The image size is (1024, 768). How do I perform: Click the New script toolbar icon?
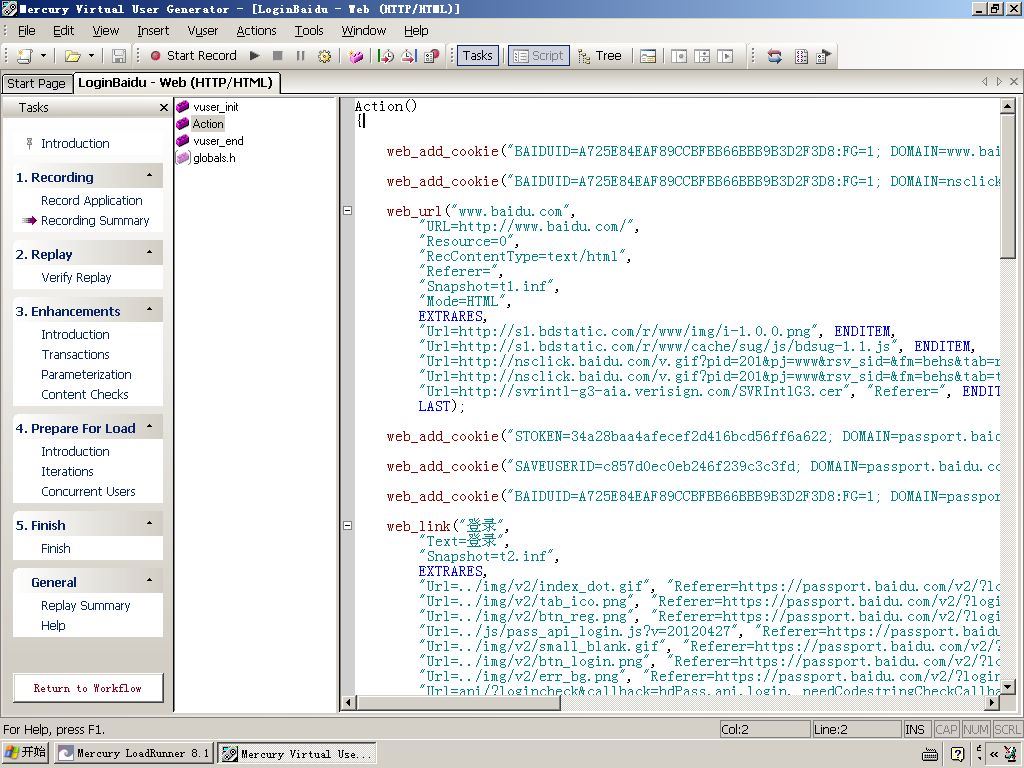(24, 56)
